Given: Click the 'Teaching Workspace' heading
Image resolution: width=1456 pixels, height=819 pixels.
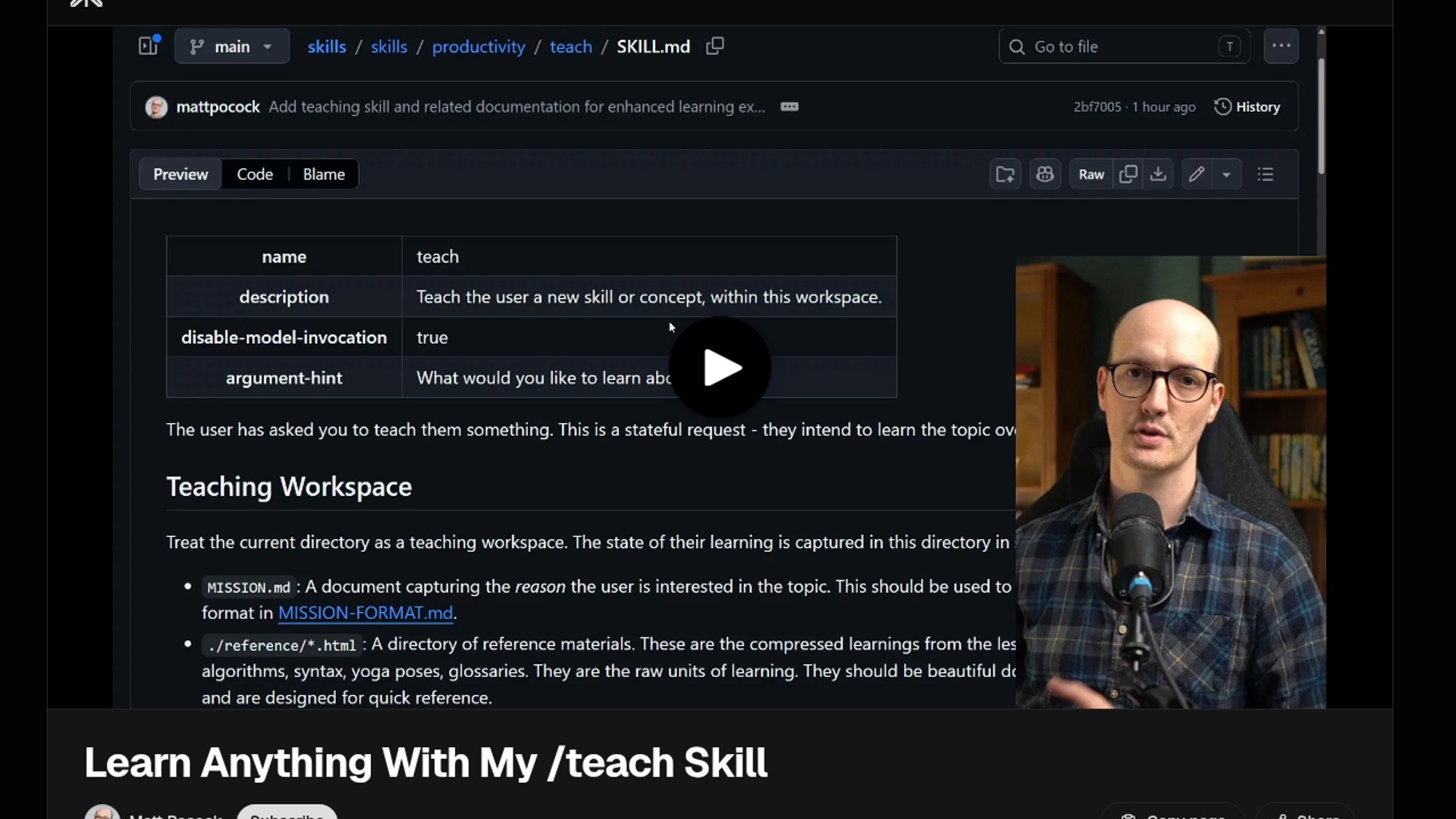Looking at the screenshot, I should click(289, 487).
